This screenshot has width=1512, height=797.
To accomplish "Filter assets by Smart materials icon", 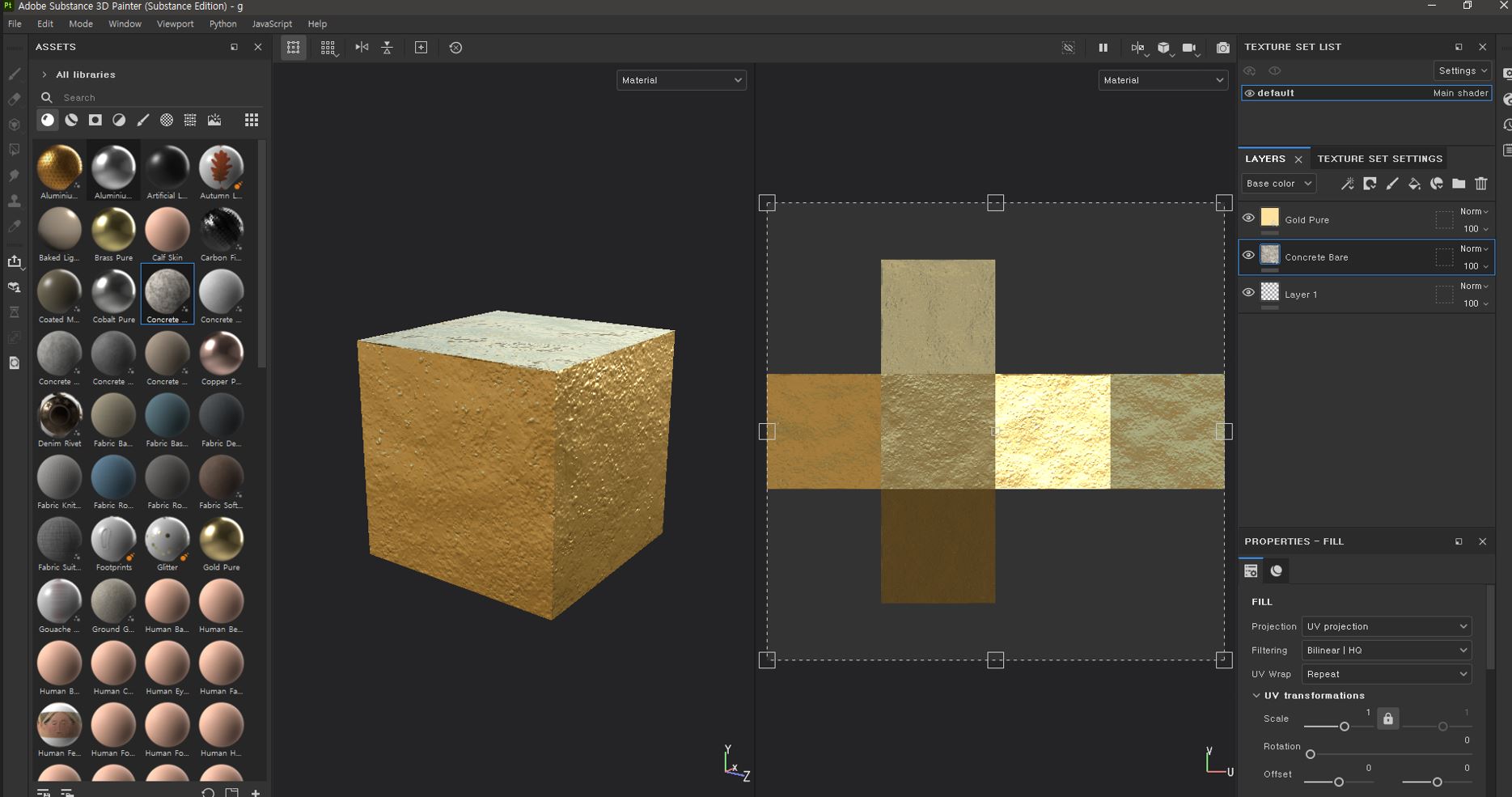I will tap(71, 120).
